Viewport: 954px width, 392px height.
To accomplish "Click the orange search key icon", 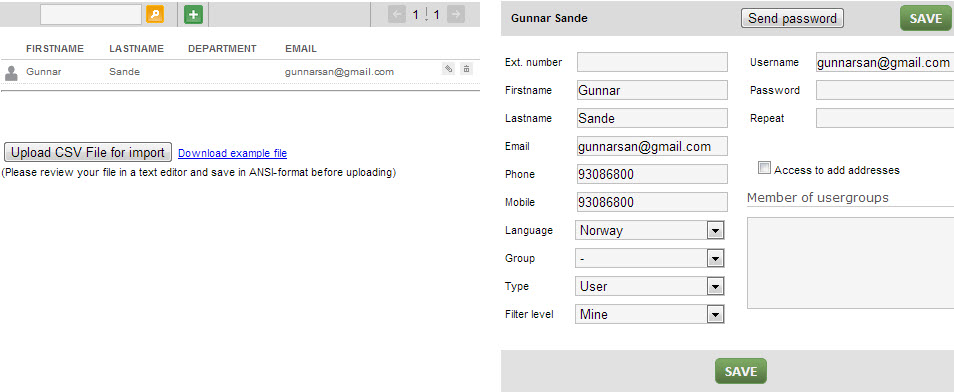I will (155, 15).
